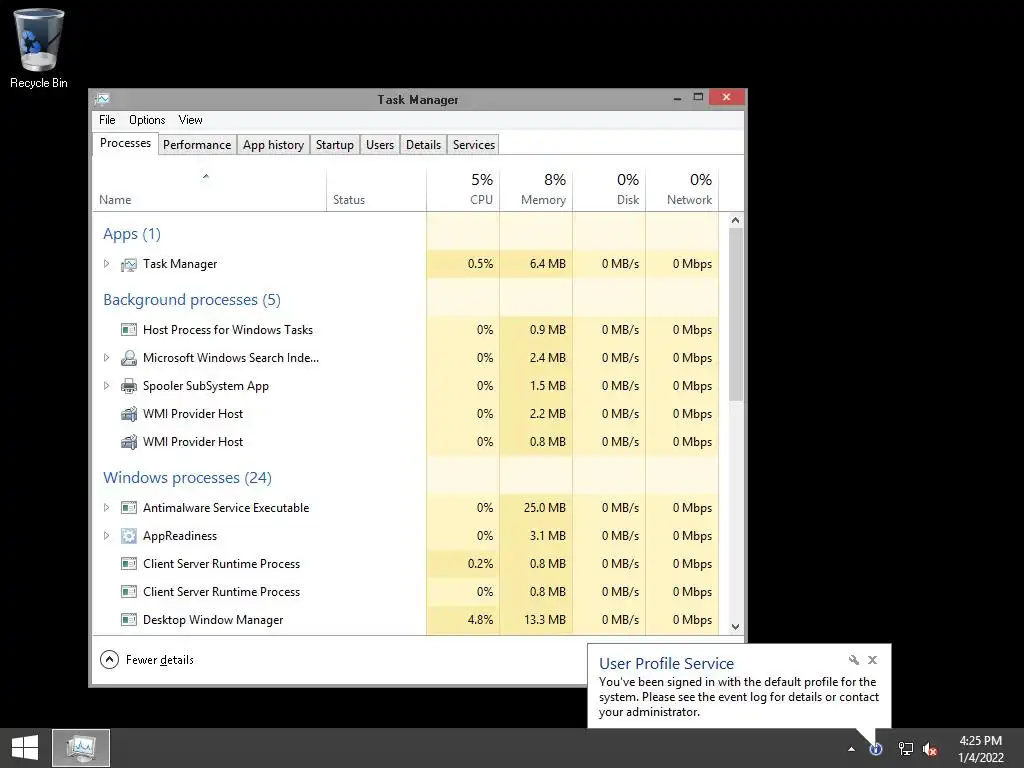Viewport: 1024px width, 768px height.
Task: Show hidden tray icons arrow
Action: (851, 749)
